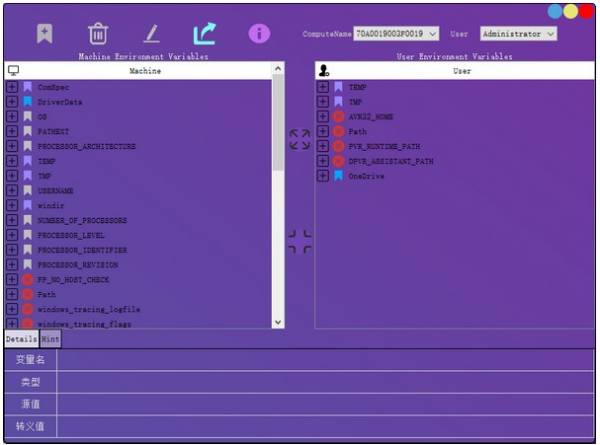
Task: Select the DPVR_ASSISTANT_PATH user variable
Action: point(390,161)
